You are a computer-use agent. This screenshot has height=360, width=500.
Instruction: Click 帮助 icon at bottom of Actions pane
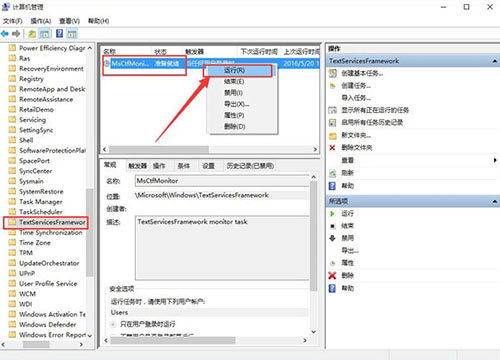click(x=332, y=288)
